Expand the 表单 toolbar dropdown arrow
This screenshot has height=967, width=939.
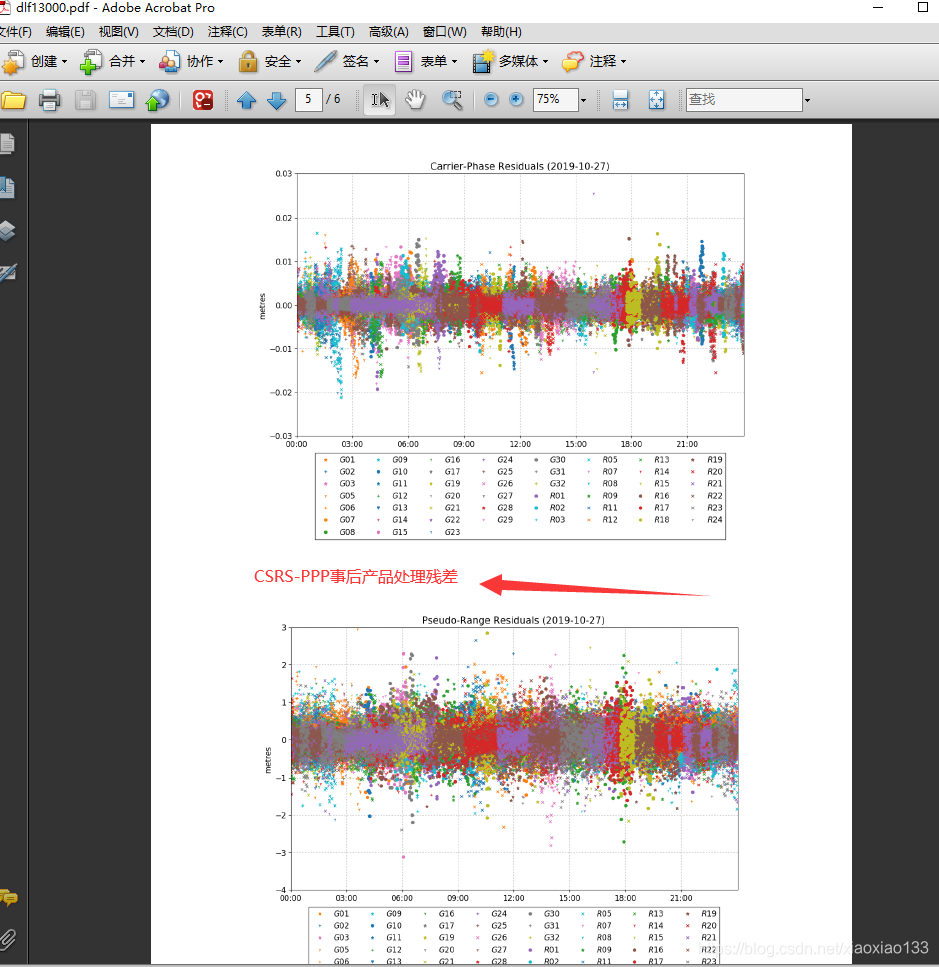click(x=455, y=62)
